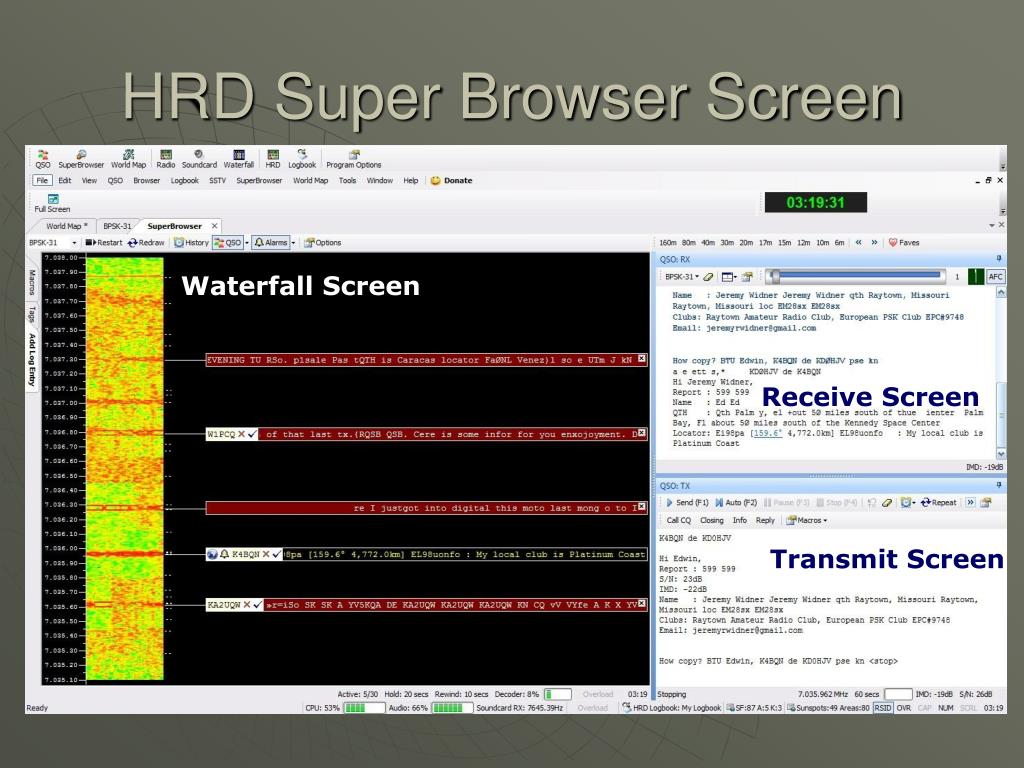Switch to Full Screen mode

tap(52, 203)
